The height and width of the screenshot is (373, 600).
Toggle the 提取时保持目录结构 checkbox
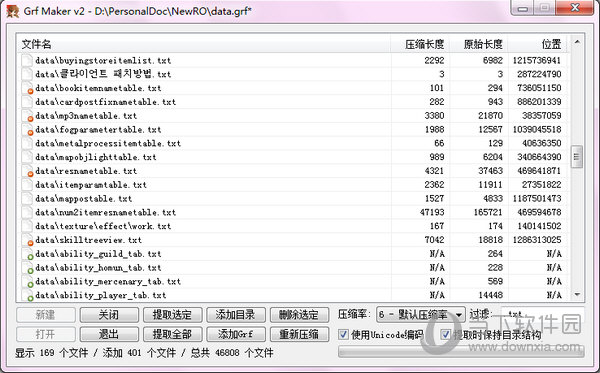click(445, 335)
